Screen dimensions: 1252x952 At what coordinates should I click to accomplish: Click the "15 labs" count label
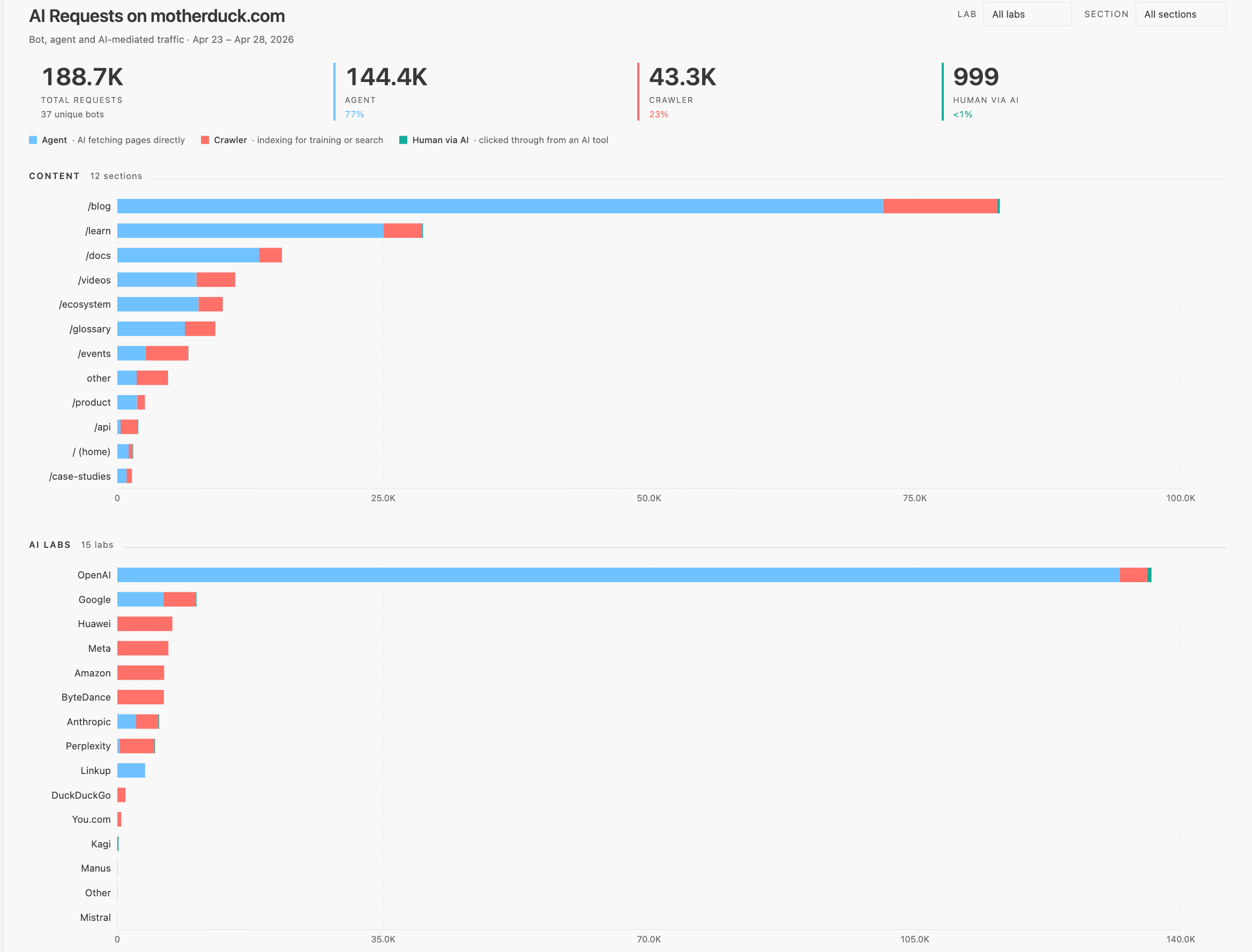[97, 545]
